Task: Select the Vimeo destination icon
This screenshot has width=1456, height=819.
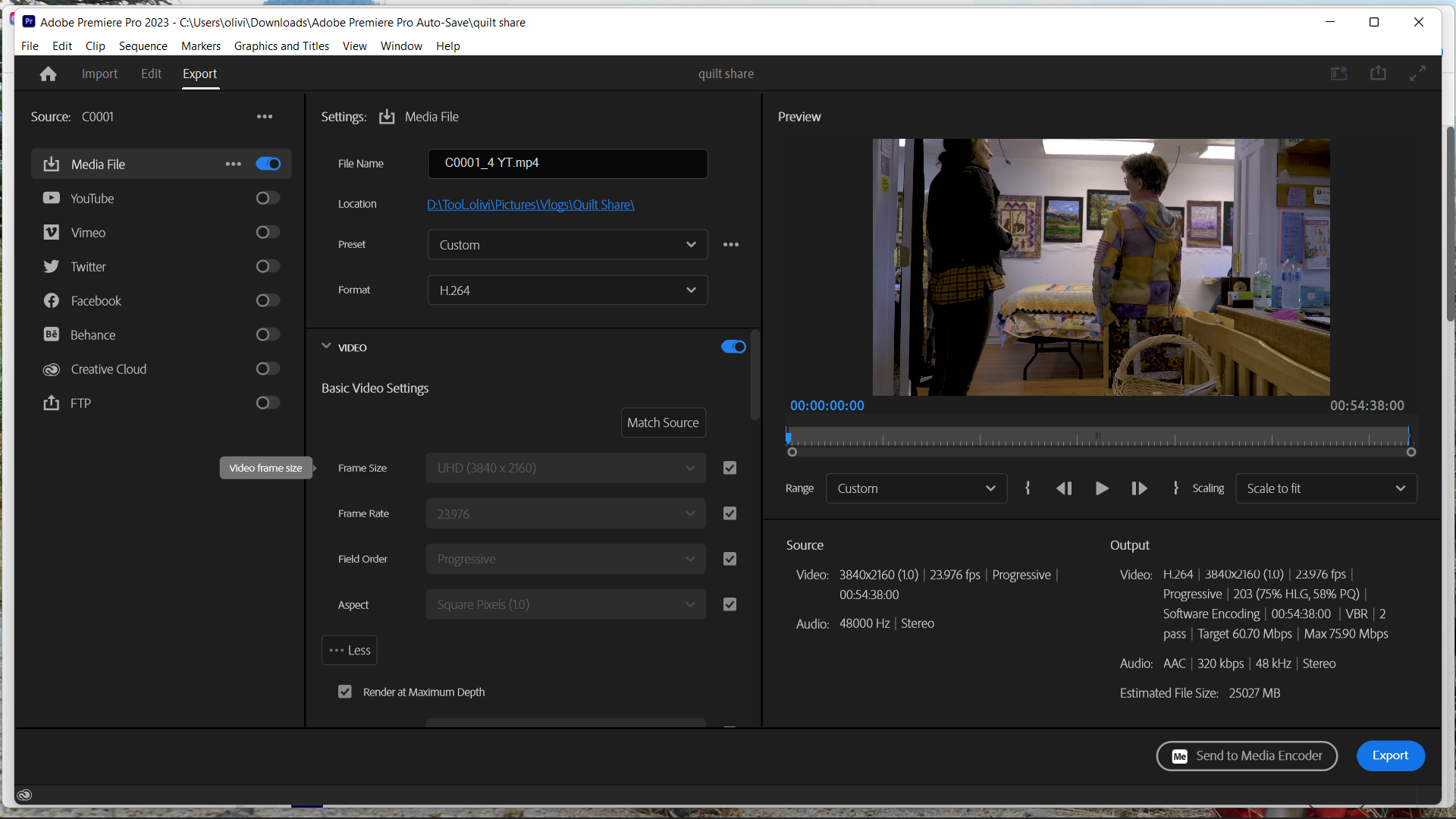Action: (x=51, y=232)
